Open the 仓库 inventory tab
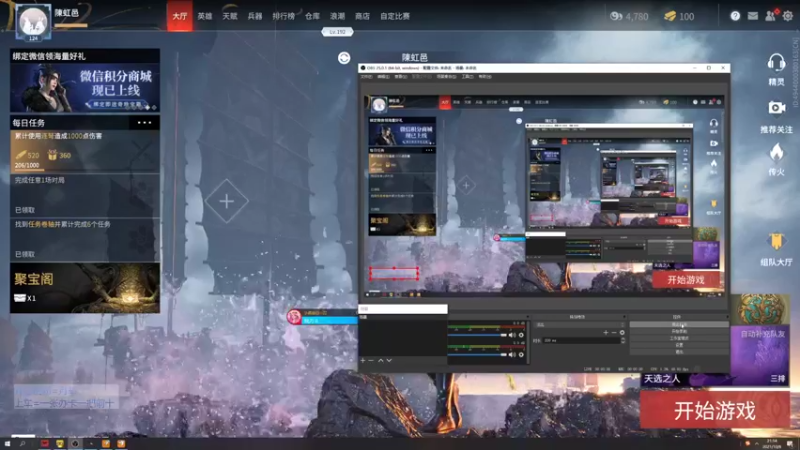This screenshot has height=450, width=800. pyautogui.click(x=312, y=16)
